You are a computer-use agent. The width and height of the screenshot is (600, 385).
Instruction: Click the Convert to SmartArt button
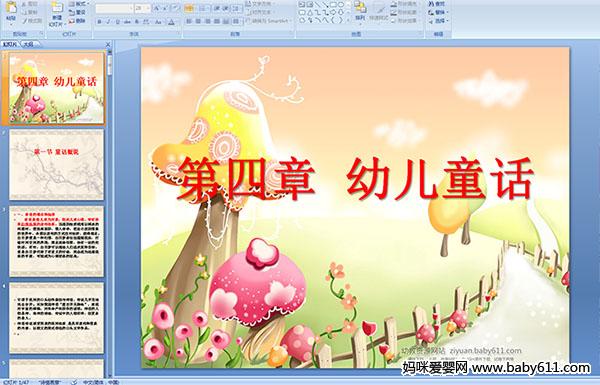pyautogui.click(x=269, y=21)
